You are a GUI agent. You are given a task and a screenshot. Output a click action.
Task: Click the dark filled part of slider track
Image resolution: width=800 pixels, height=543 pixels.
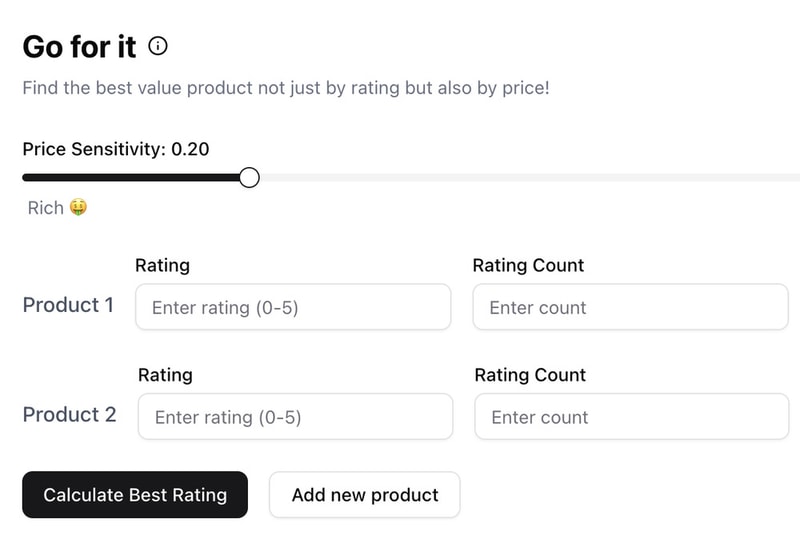(x=130, y=178)
